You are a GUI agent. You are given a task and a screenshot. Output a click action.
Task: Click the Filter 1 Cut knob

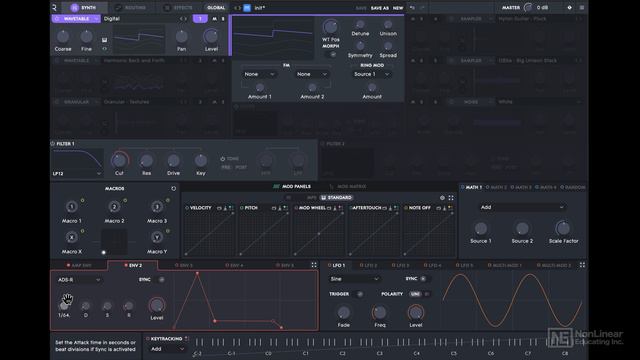coord(119,160)
